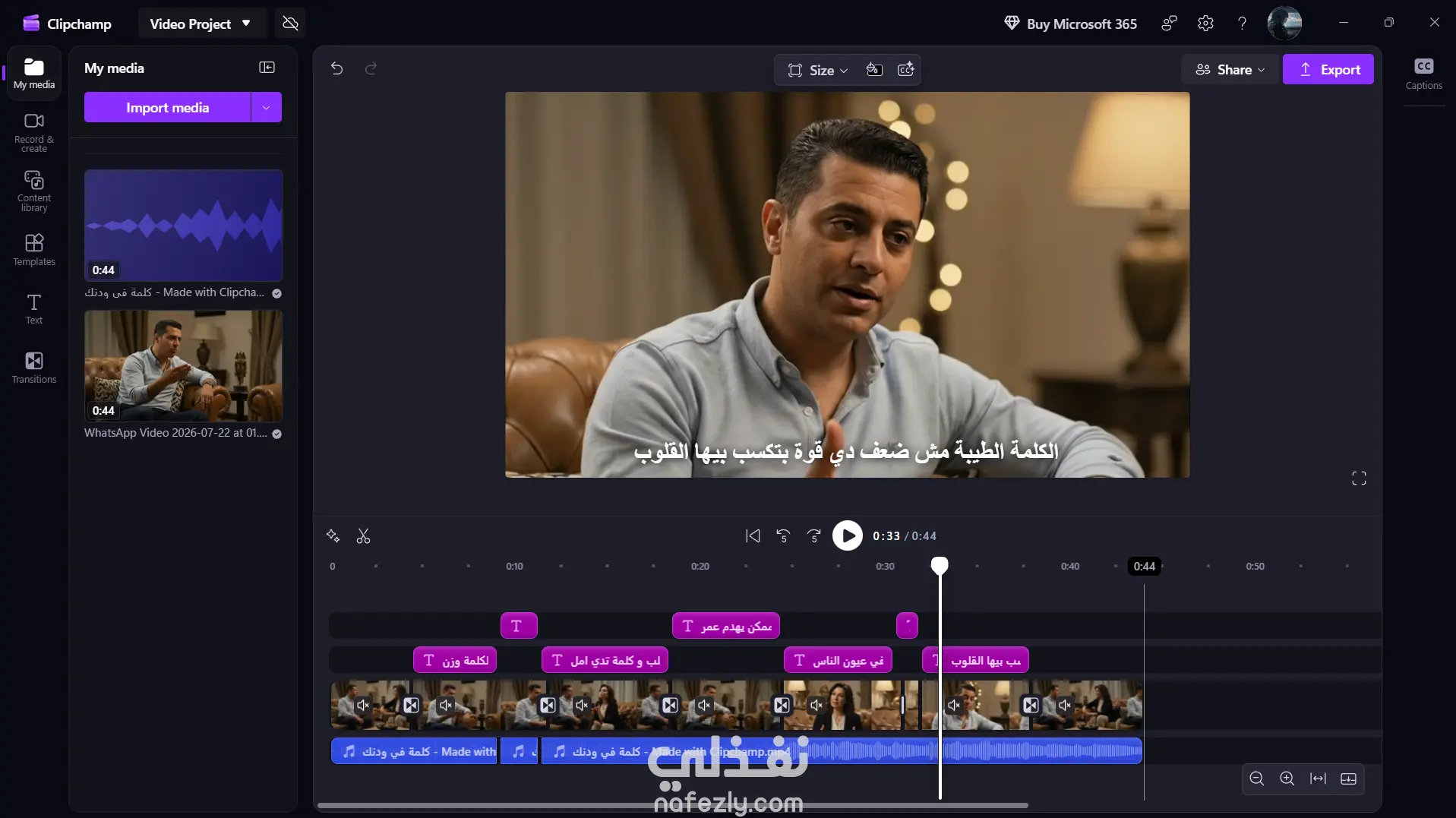Screen dimensions: 1456x818
Task: Open transition between first and second clips
Action: 411,705
